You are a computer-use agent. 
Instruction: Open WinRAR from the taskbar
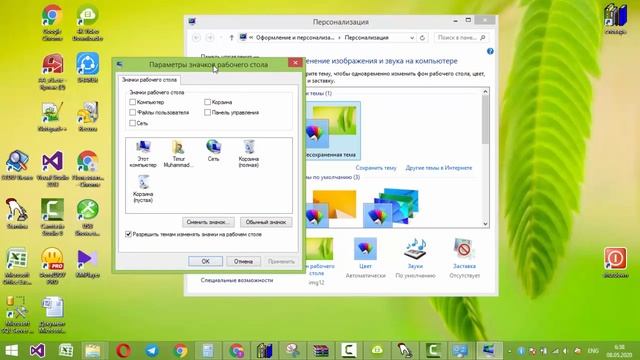tap(320, 351)
